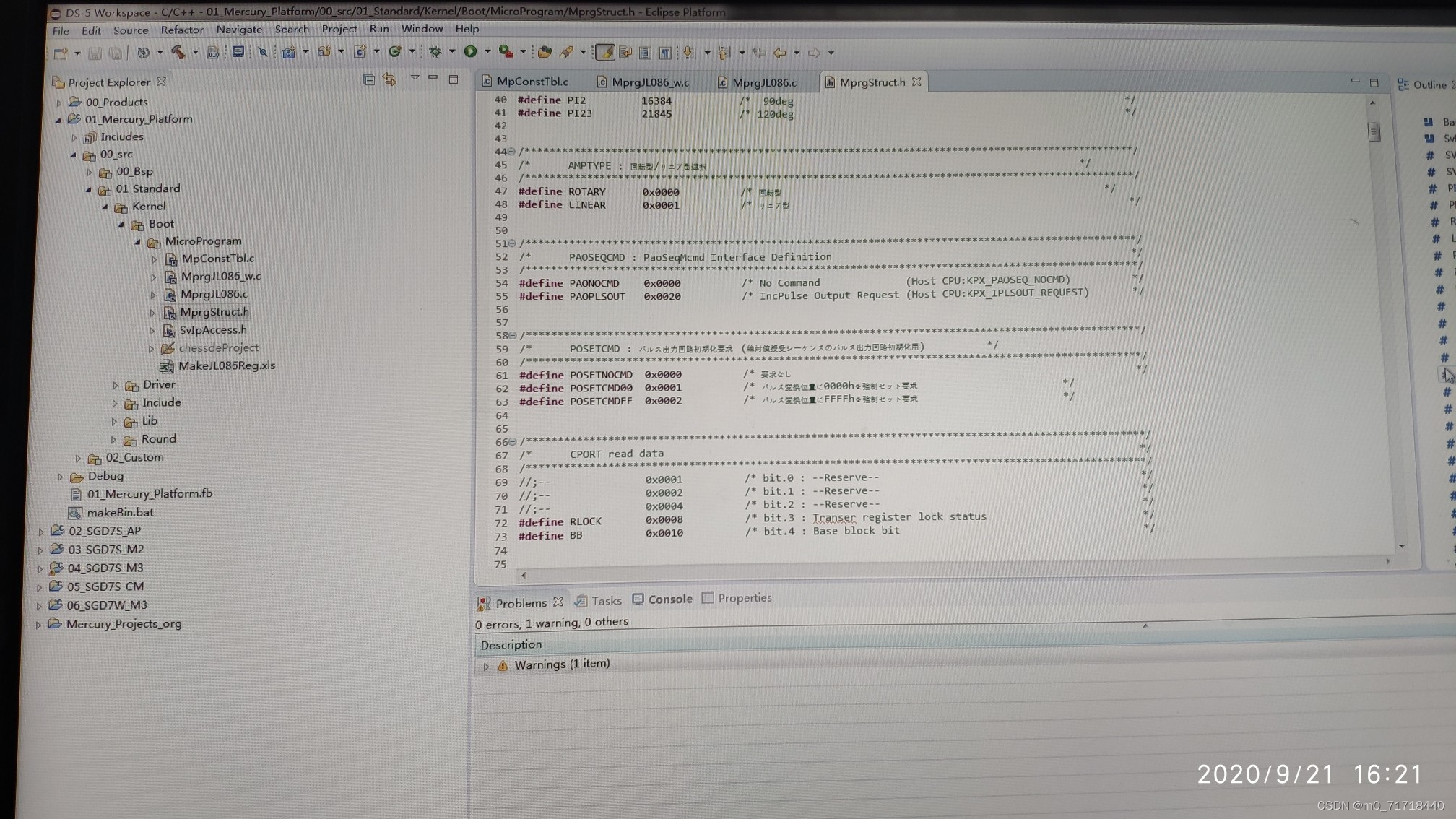1456x819 pixels.
Task: Open the Navigate menu
Action: coord(239,30)
